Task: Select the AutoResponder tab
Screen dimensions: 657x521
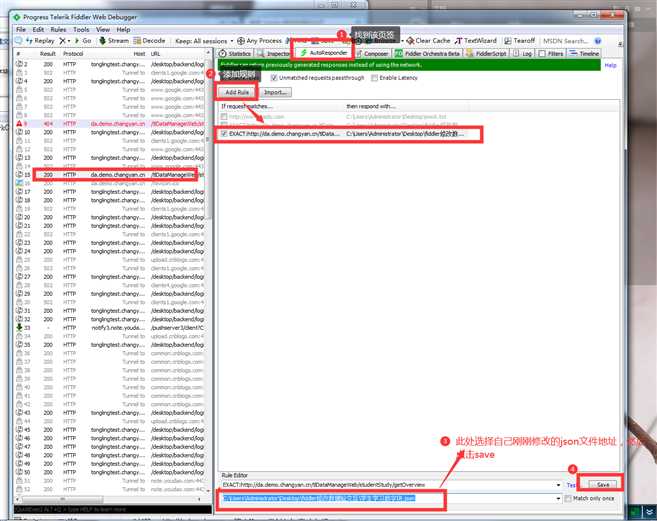Action: [323, 53]
